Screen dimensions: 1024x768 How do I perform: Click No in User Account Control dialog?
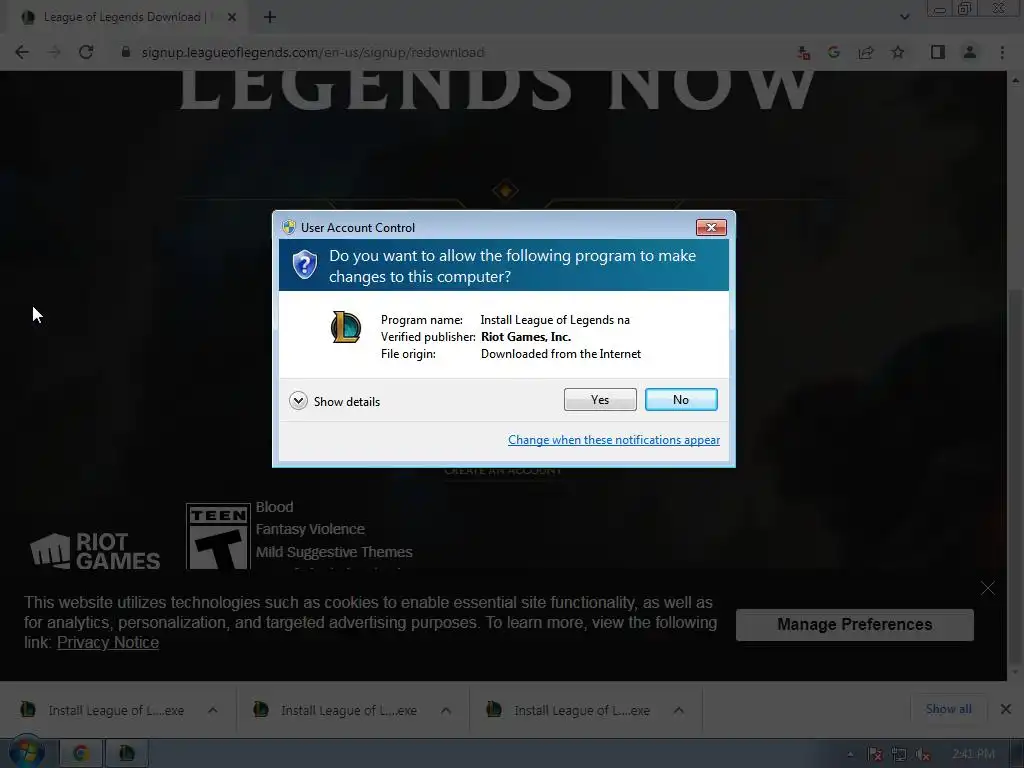(x=681, y=400)
